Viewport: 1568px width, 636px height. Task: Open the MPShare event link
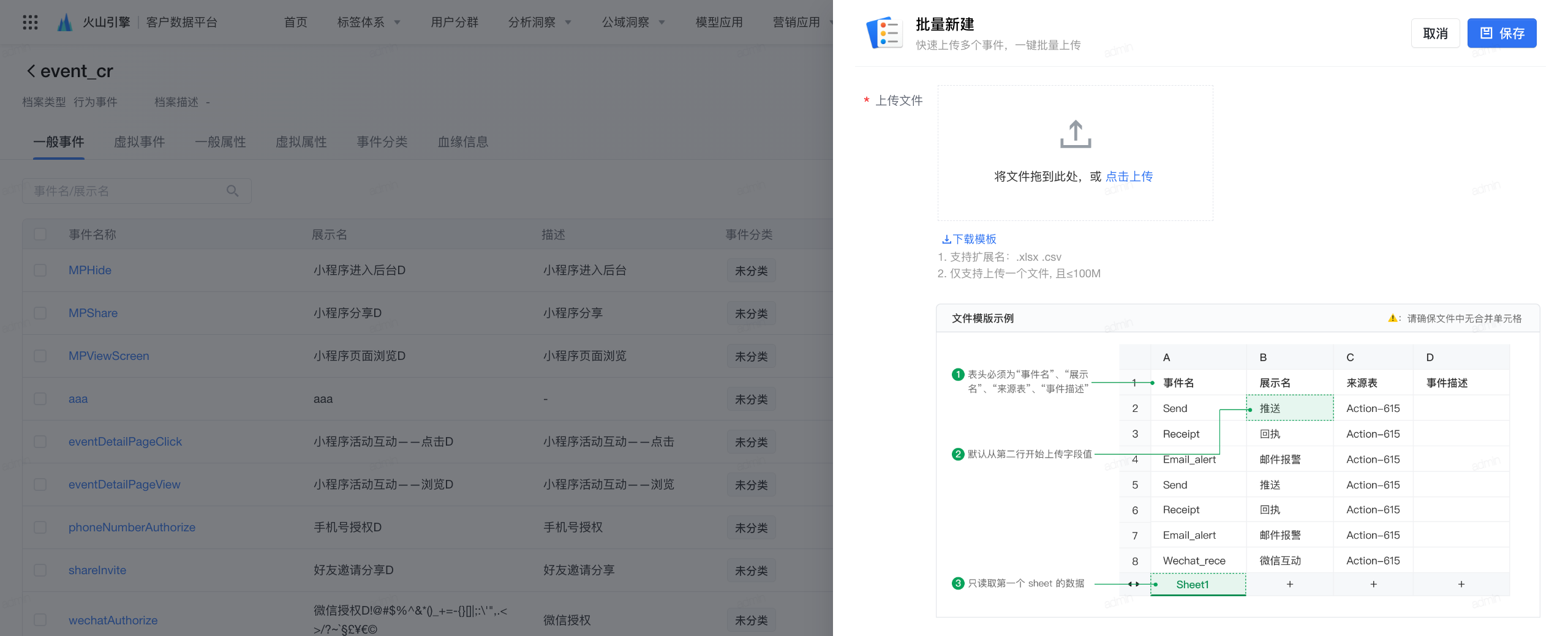[93, 313]
